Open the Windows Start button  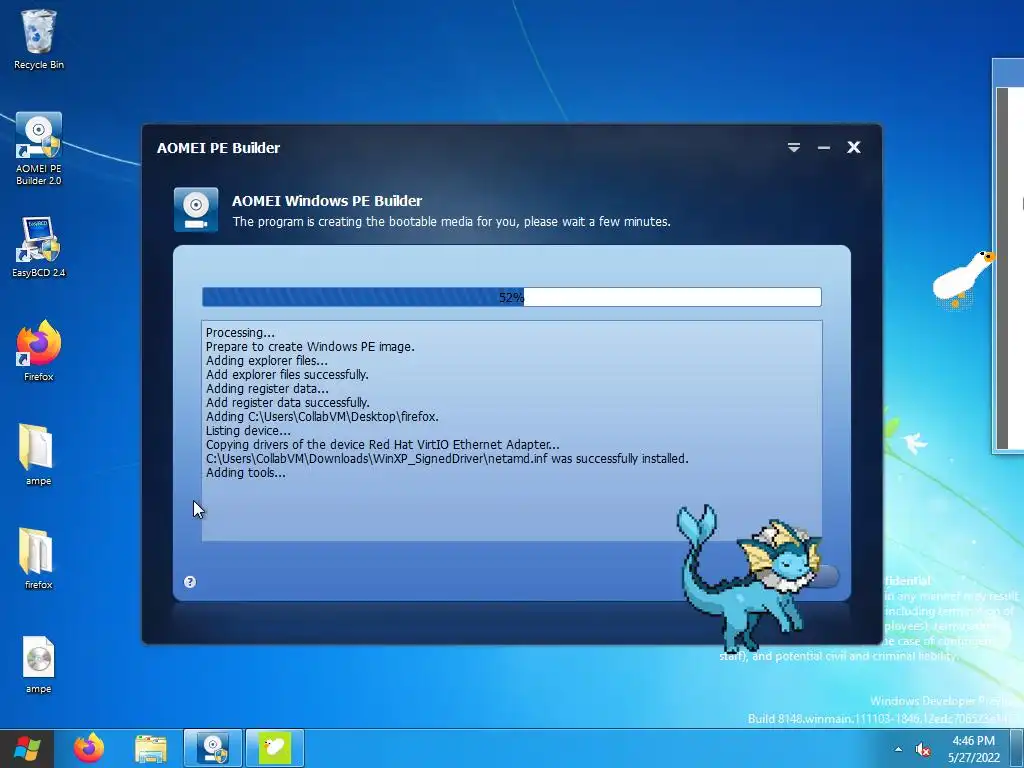click(27, 748)
